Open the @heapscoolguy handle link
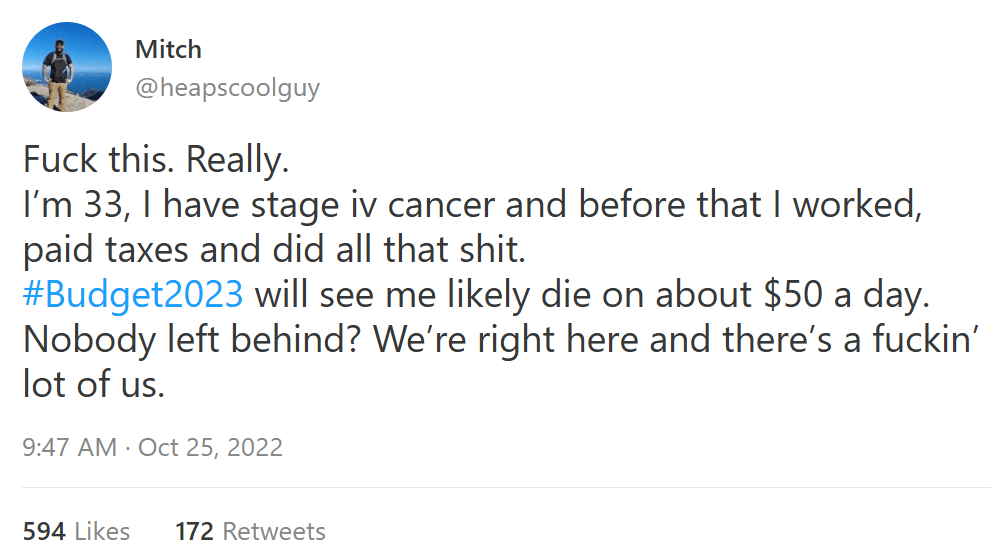1007x560 pixels. pyautogui.click(x=227, y=88)
